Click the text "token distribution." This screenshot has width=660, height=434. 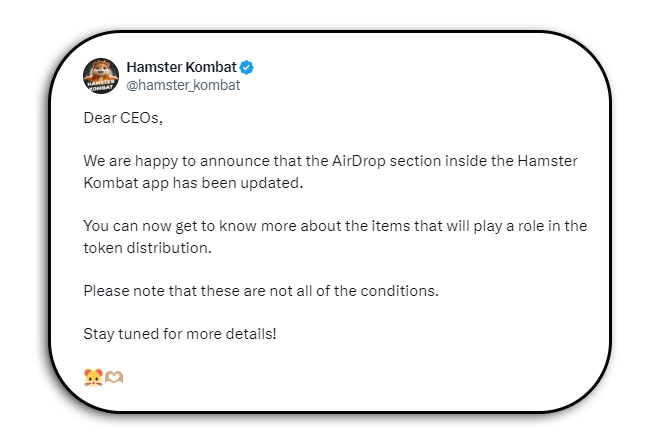click(x=147, y=248)
